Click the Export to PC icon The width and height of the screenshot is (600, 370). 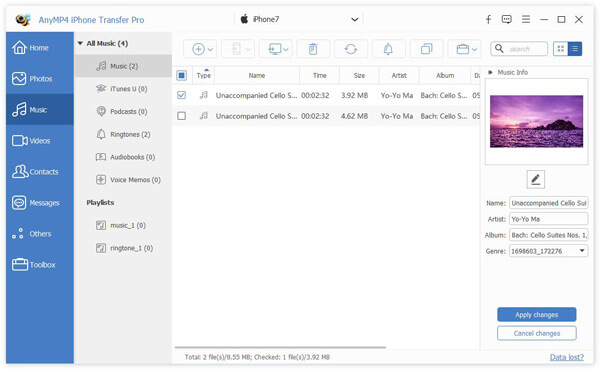(x=275, y=49)
